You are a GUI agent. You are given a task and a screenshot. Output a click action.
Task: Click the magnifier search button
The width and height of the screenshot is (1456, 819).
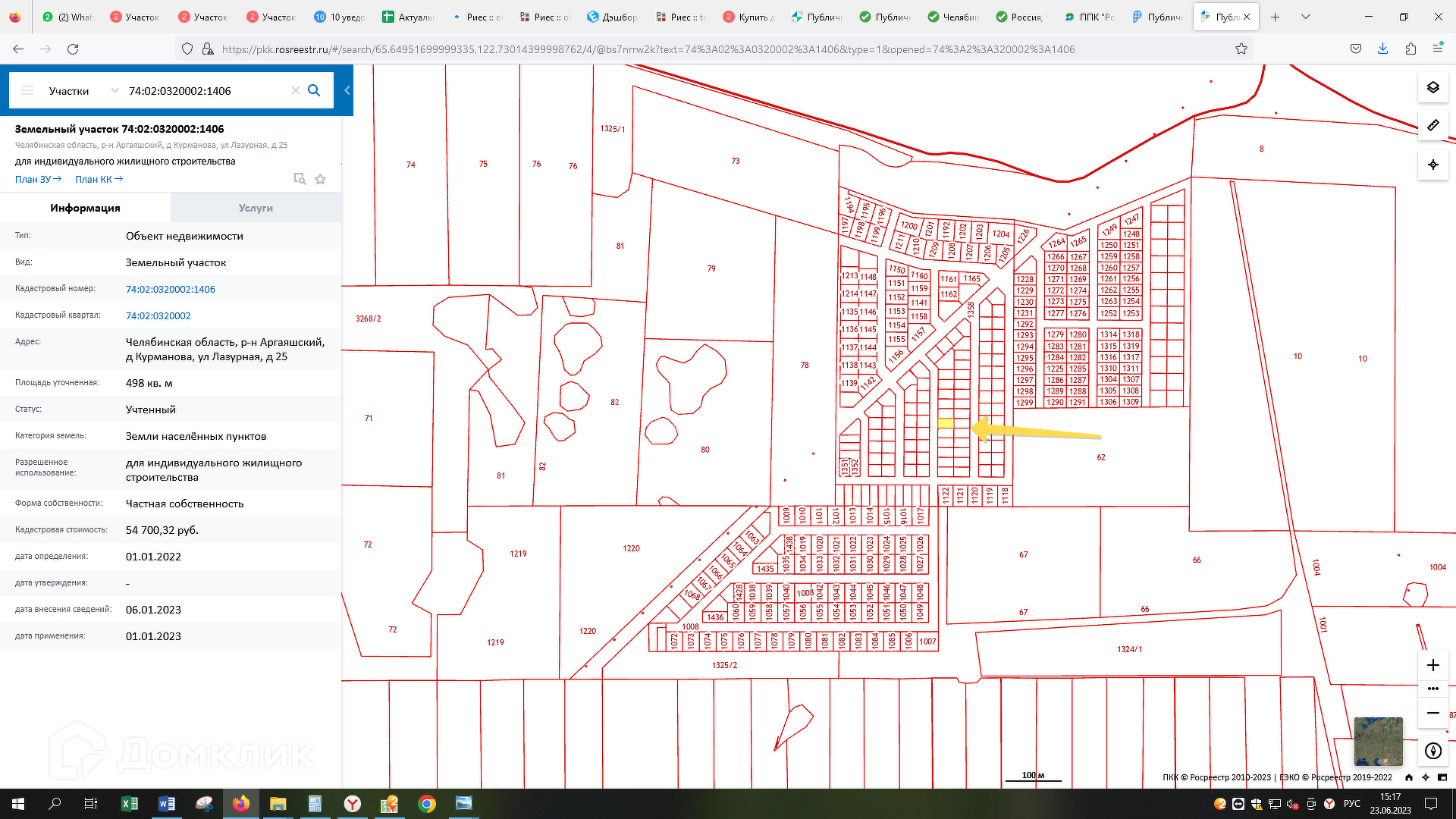click(x=314, y=90)
